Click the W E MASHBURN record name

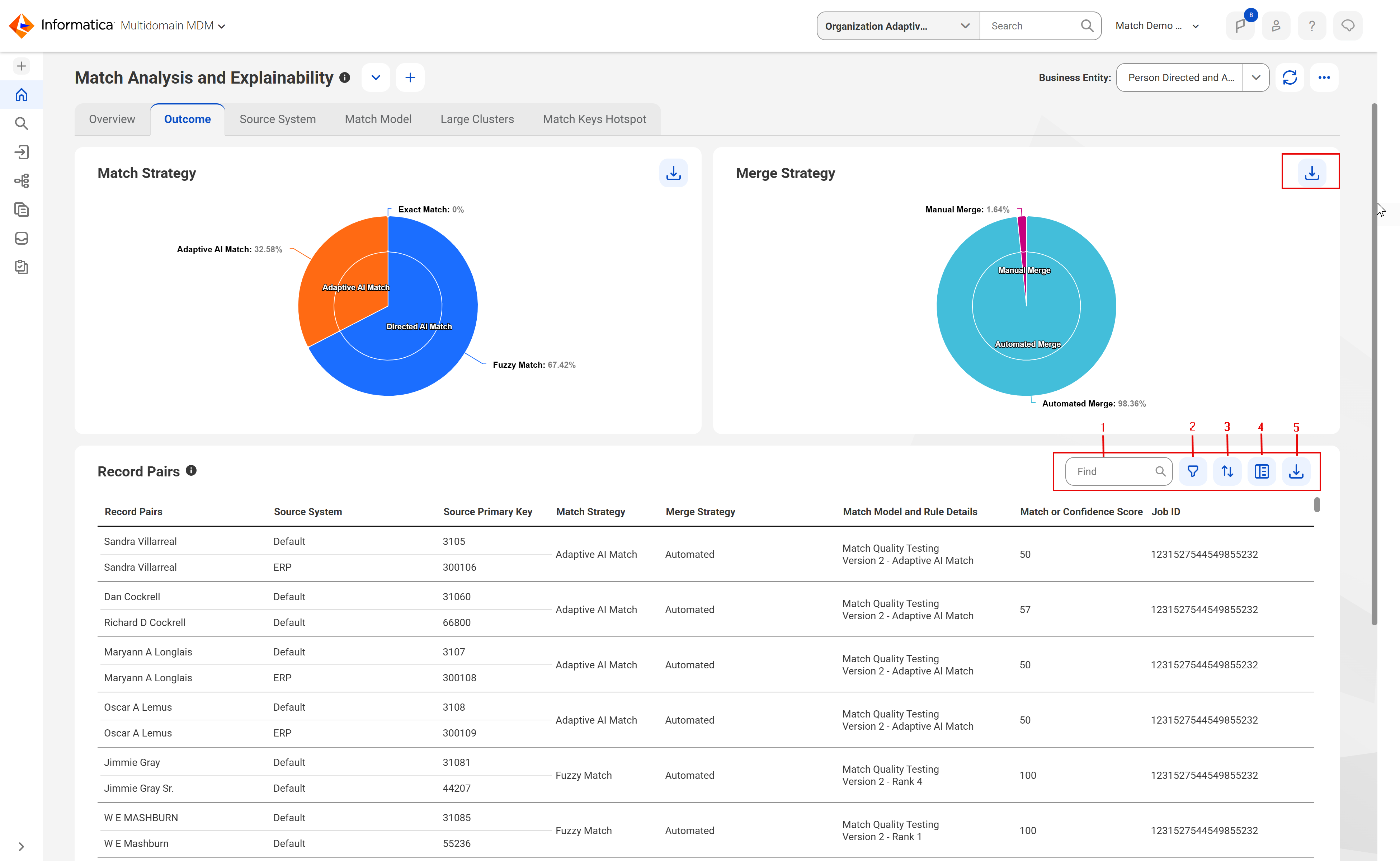pyautogui.click(x=141, y=817)
